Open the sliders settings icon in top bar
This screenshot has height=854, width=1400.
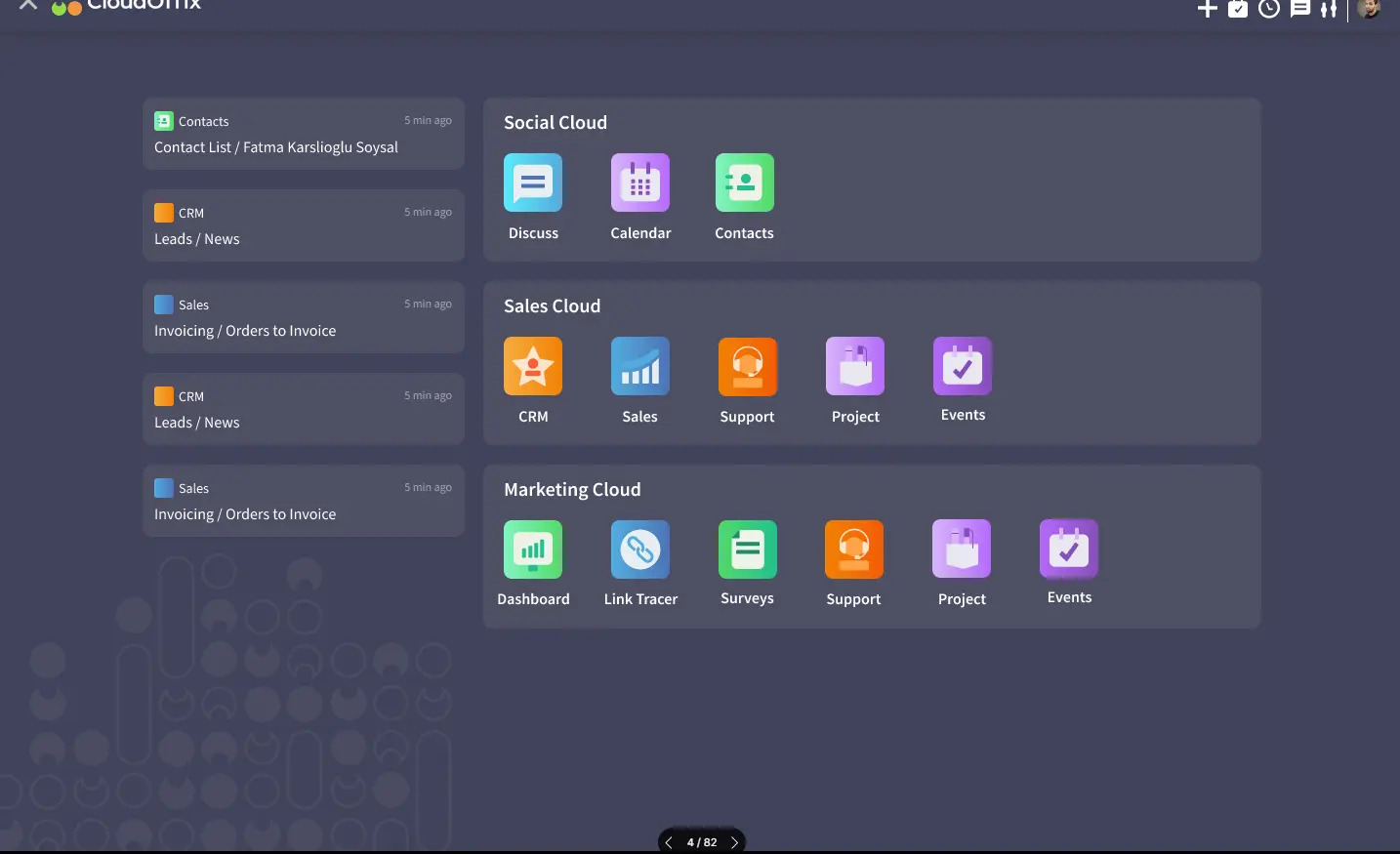tap(1329, 9)
